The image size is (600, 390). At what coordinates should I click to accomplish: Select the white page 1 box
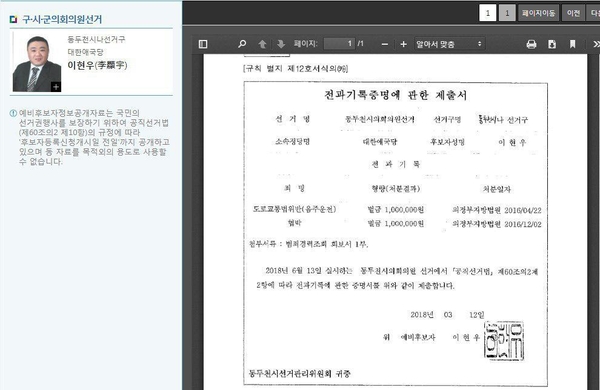click(x=488, y=13)
